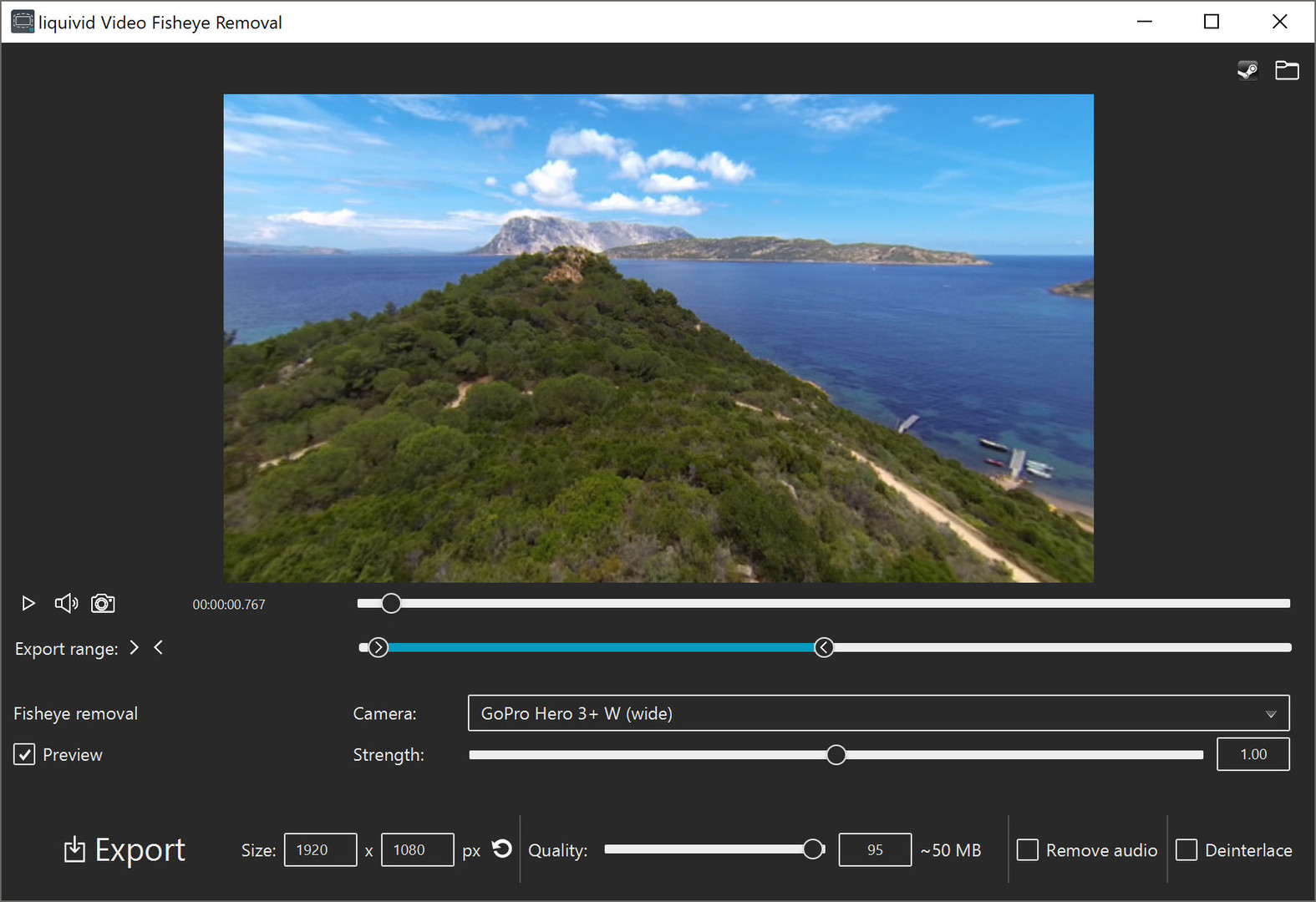Play the video preview
The image size is (1316, 902).
pyautogui.click(x=28, y=603)
